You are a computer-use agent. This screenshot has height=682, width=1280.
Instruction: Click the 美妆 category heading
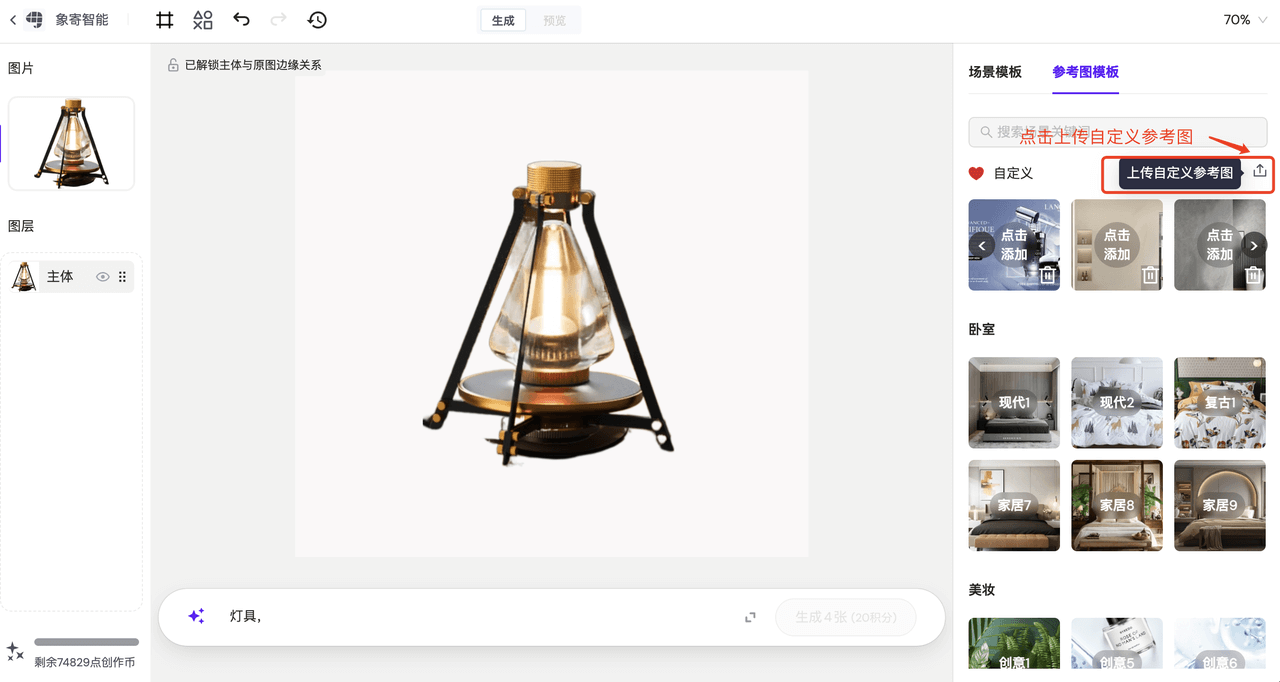click(x=982, y=590)
